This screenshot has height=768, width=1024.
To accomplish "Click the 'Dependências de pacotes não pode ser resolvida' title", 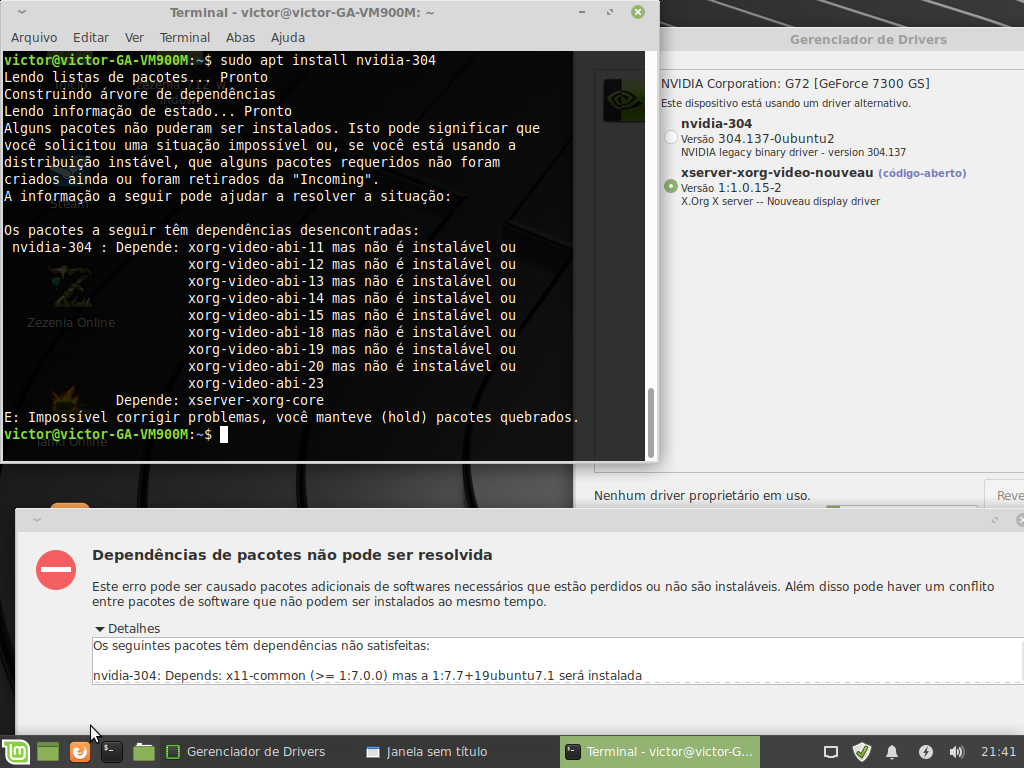I will 292,555.
